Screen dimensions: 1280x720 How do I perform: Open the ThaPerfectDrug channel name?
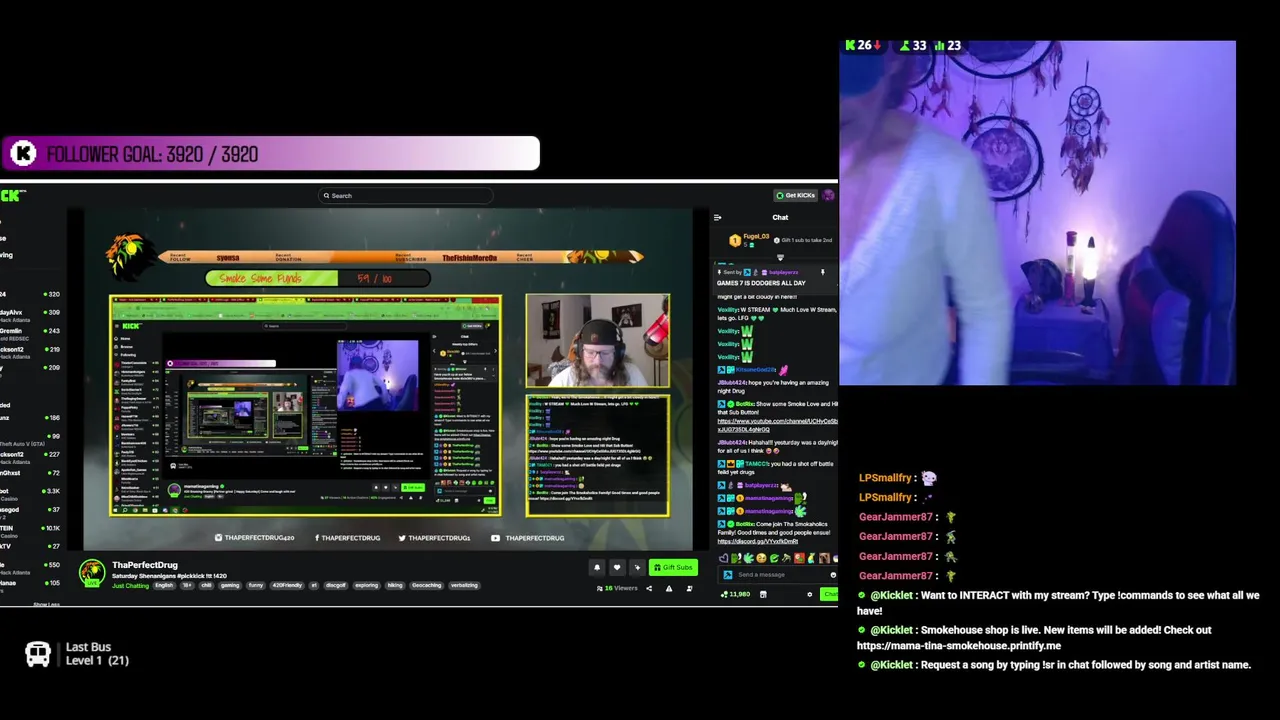point(145,565)
